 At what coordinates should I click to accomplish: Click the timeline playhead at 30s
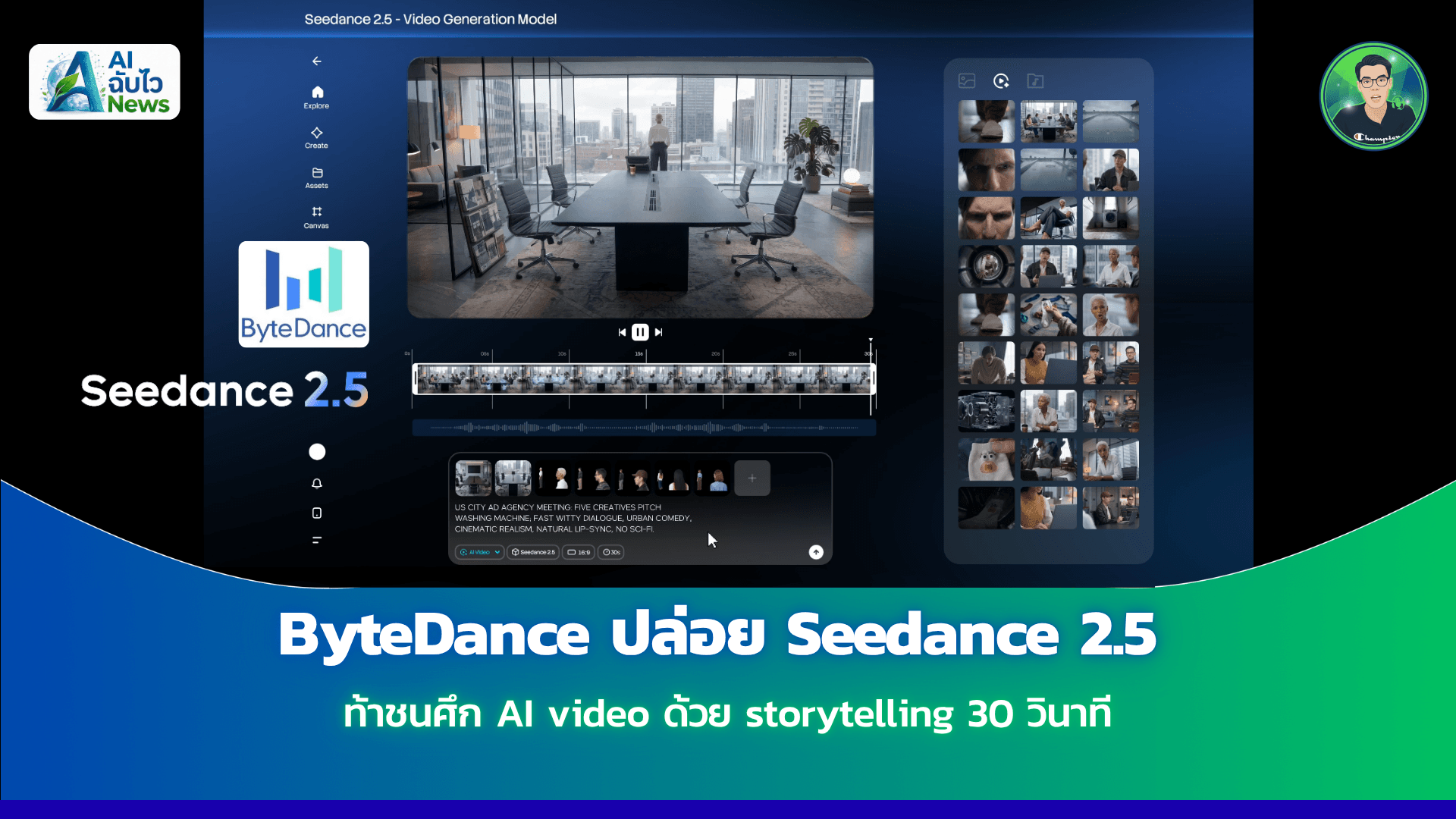tap(871, 375)
